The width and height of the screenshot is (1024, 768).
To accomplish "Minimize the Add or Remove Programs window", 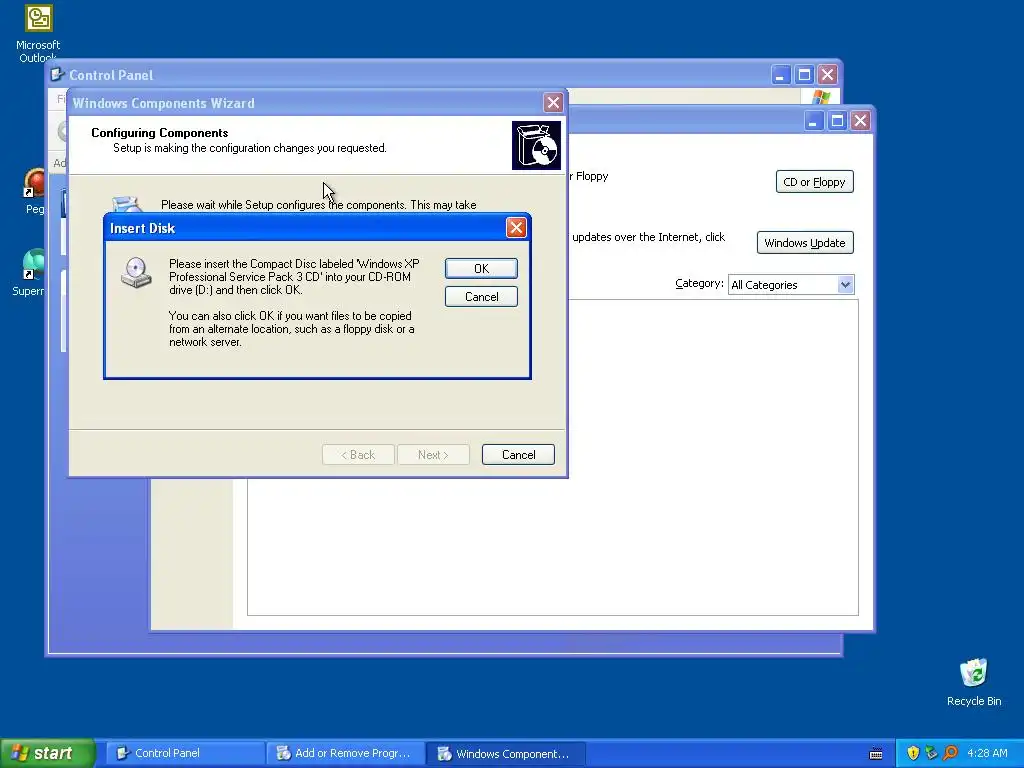I will click(x=813, y=121).
